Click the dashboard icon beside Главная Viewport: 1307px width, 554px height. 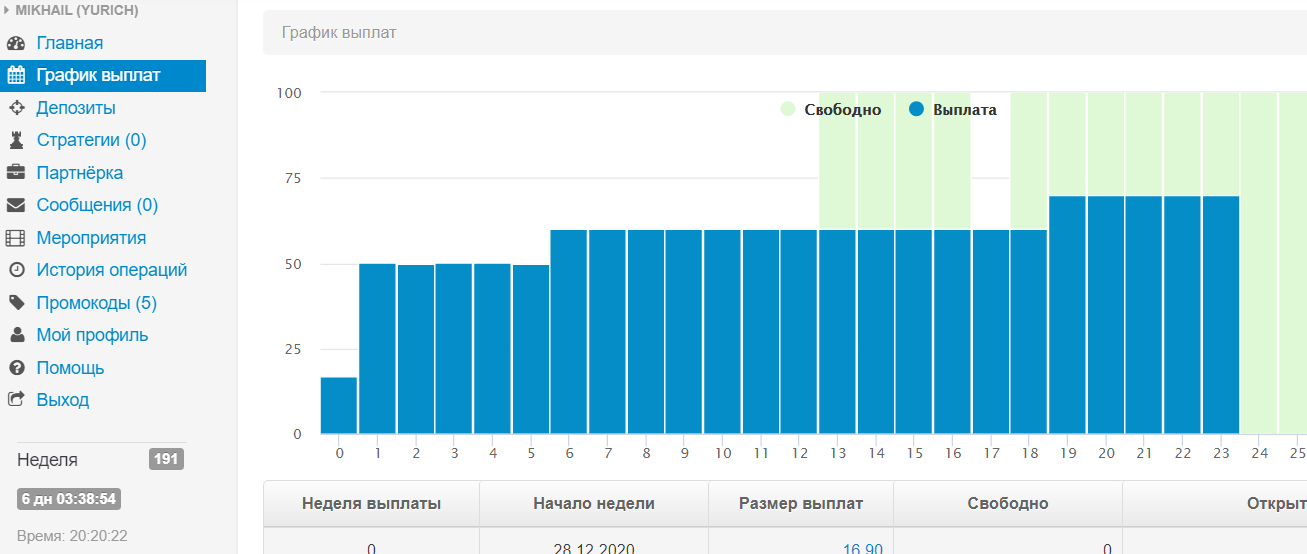[x=15, y=43]
